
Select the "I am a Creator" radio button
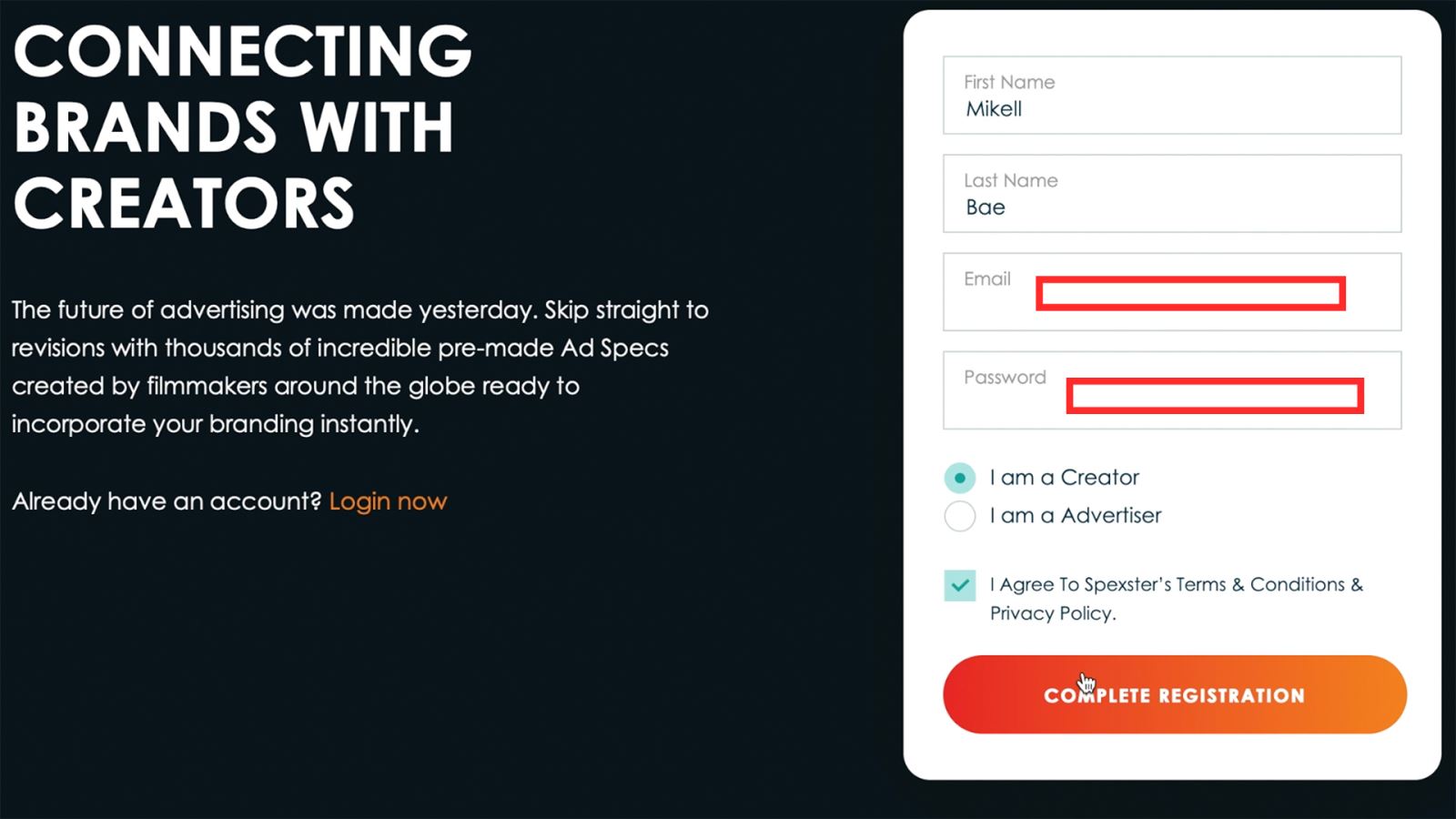click(959, 478)
